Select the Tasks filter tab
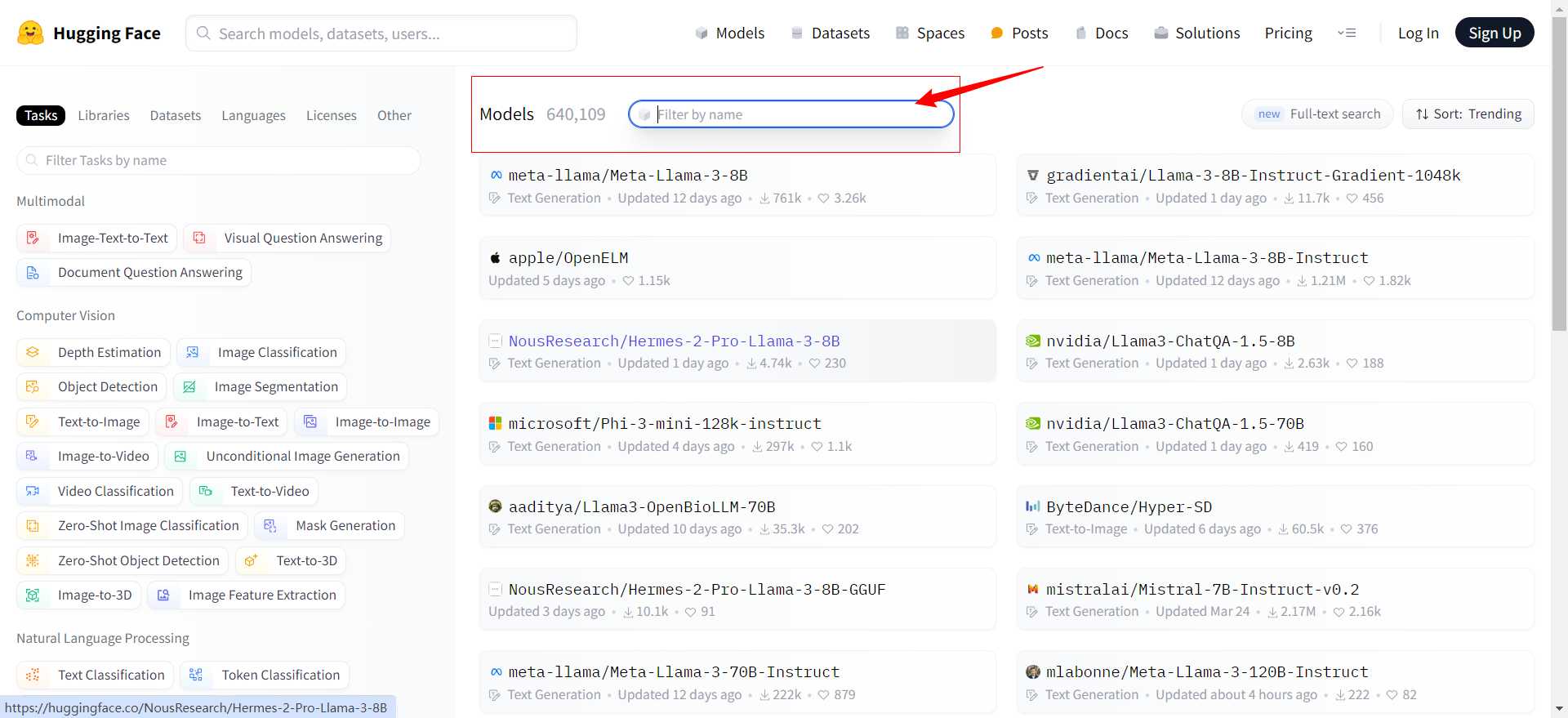Viewport: 1568px width, 718px height. (41, 115)
